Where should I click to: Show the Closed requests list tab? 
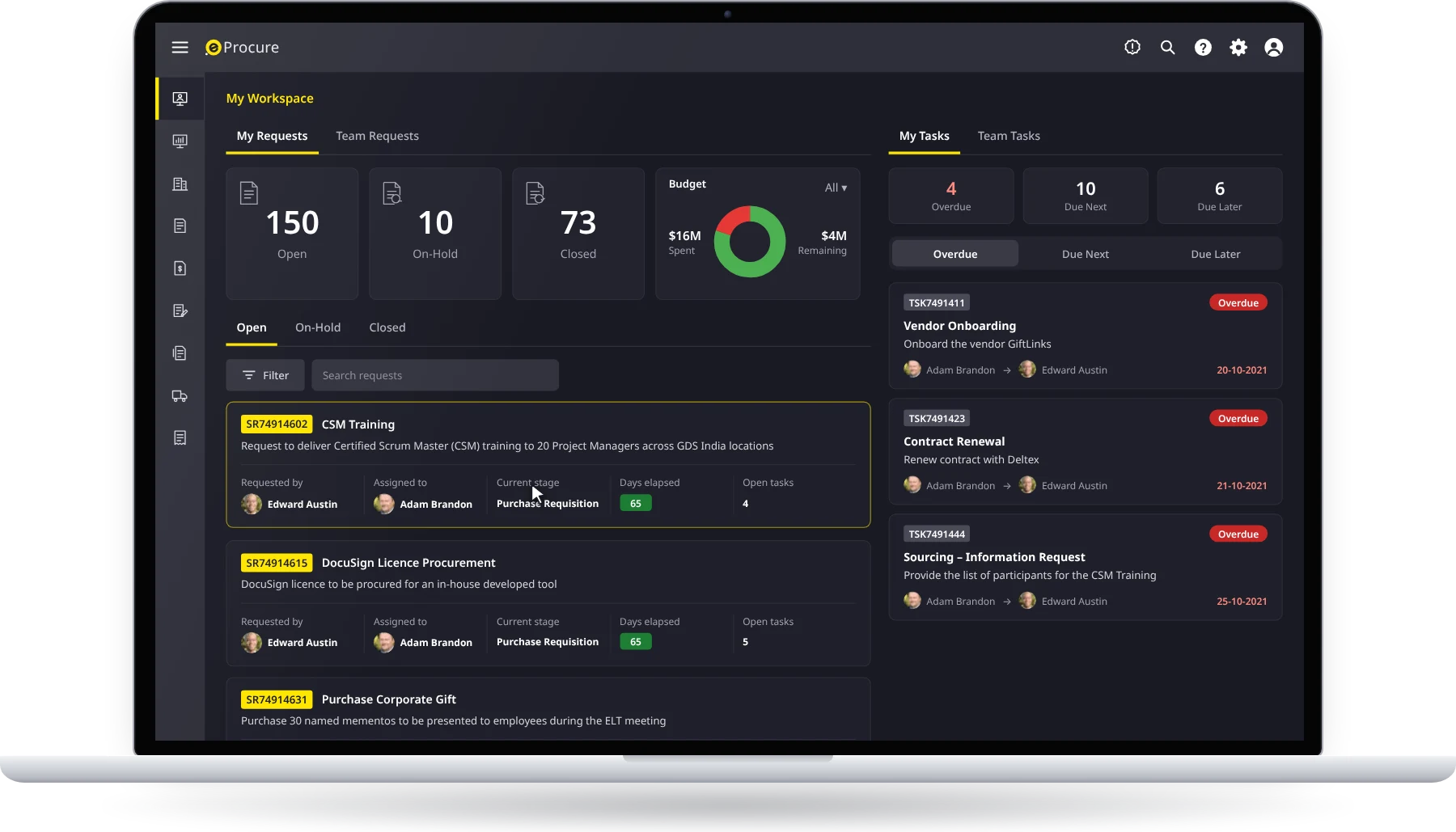pos(387,327)
